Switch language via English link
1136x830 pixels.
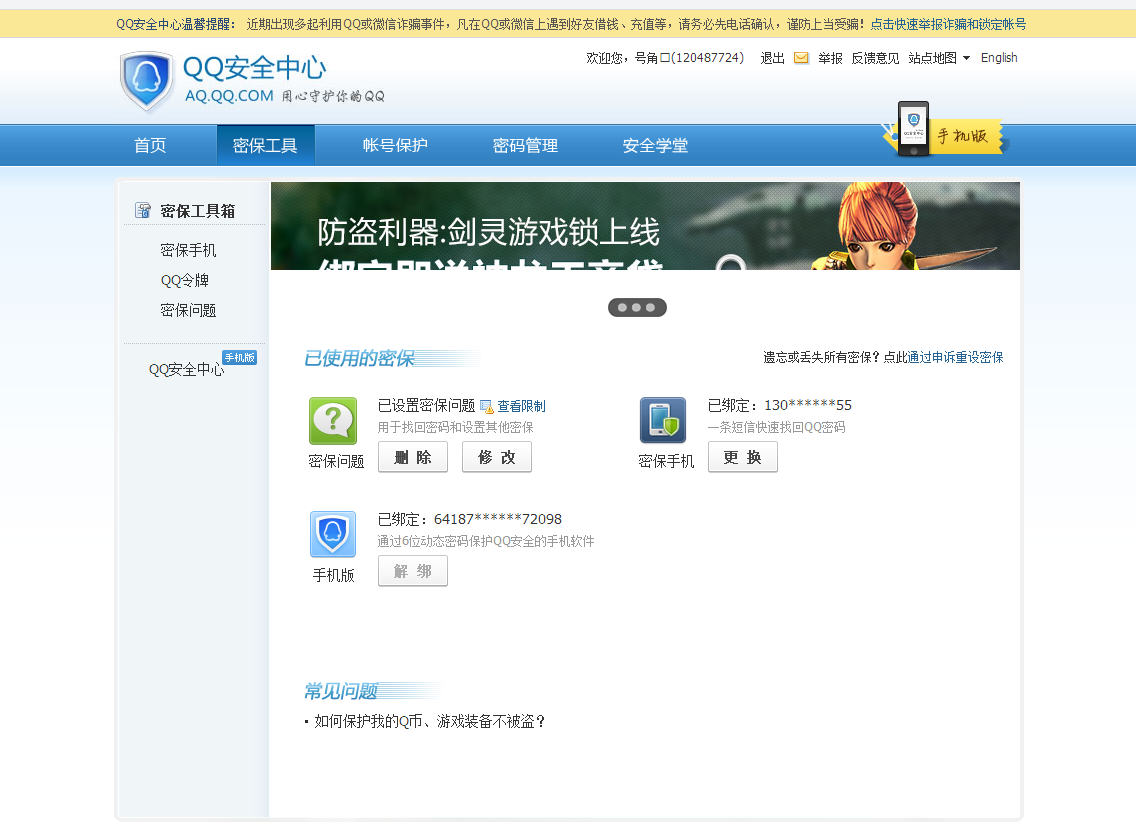(999, 58)
